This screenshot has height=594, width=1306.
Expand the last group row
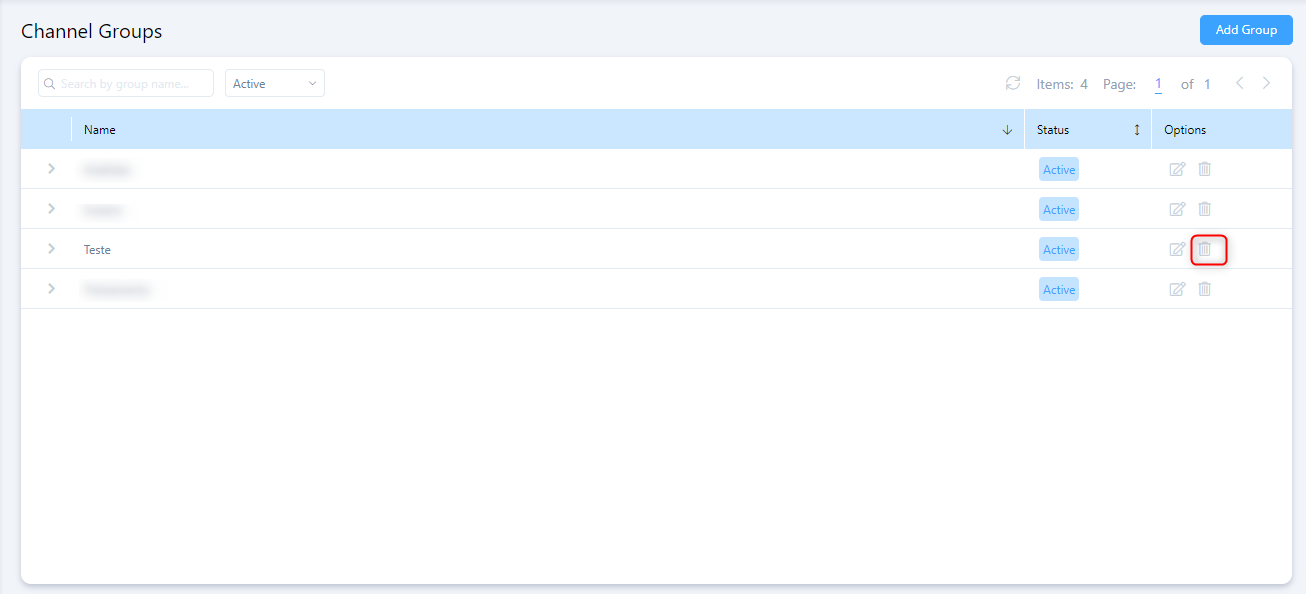pos(51,289)
